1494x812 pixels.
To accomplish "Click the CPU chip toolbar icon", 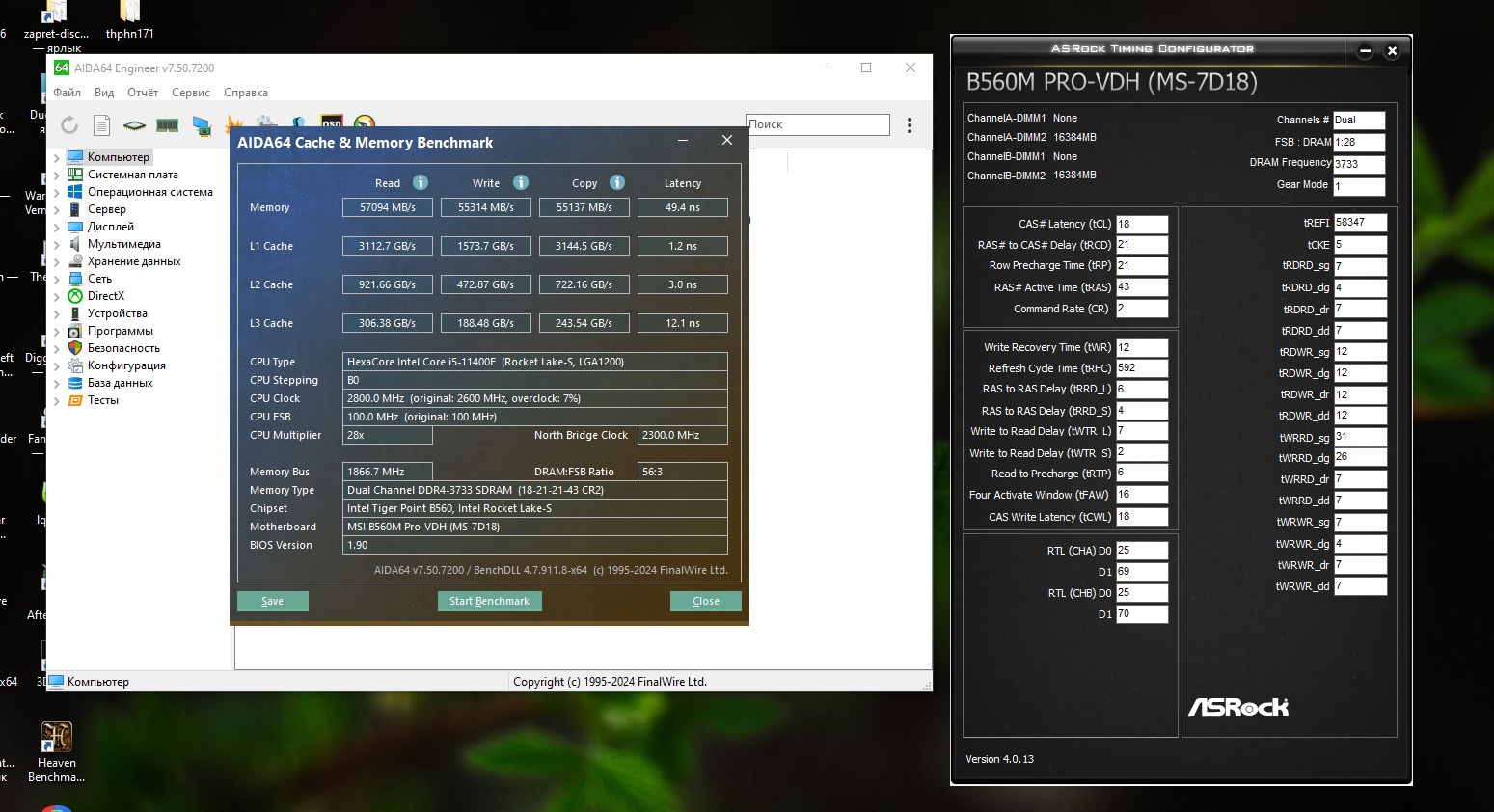I will pyautogui.click(x=134, y=124).
